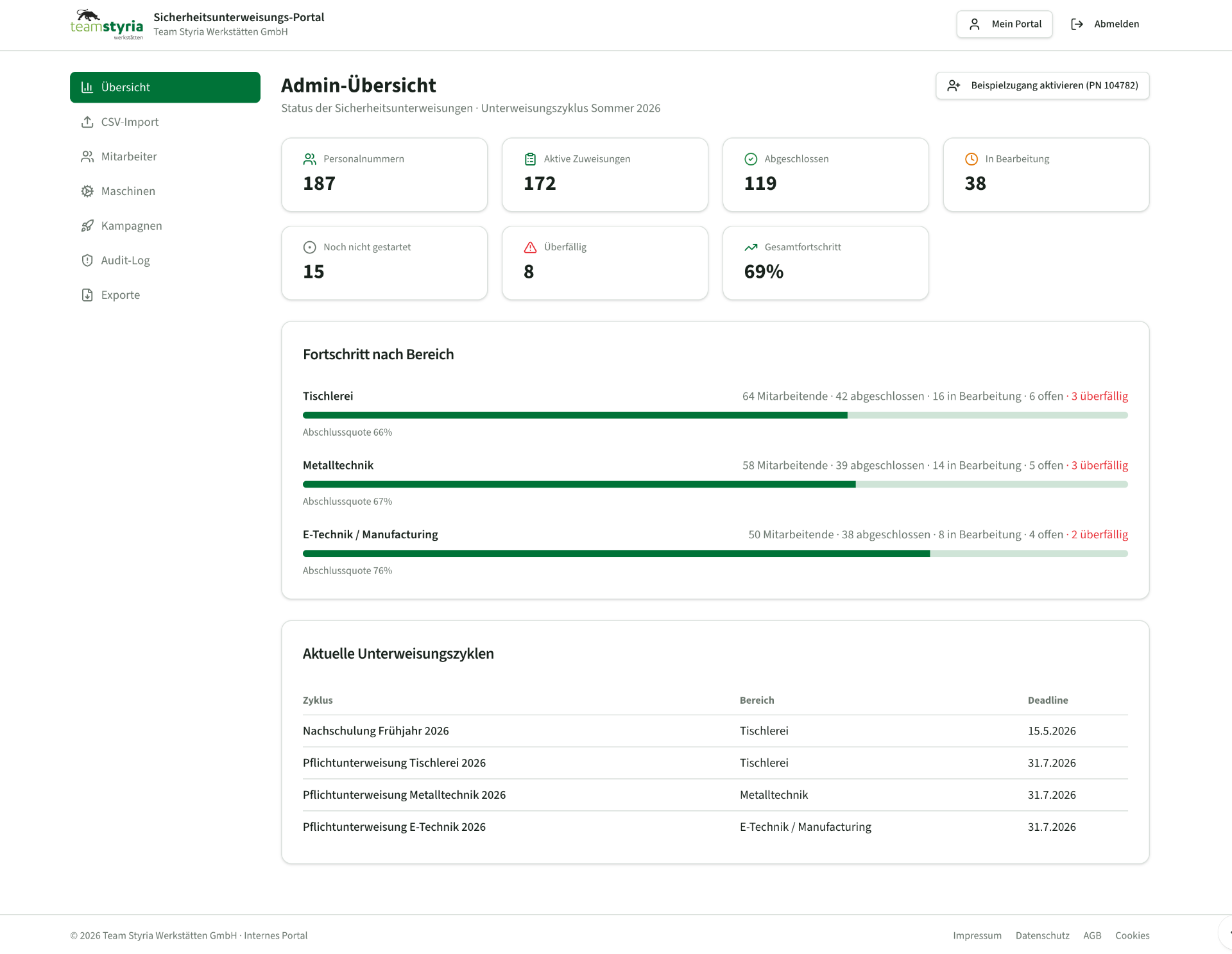Go to Mitarbeiter in the sidebar

pyautogui.click(x=165, y=157)
